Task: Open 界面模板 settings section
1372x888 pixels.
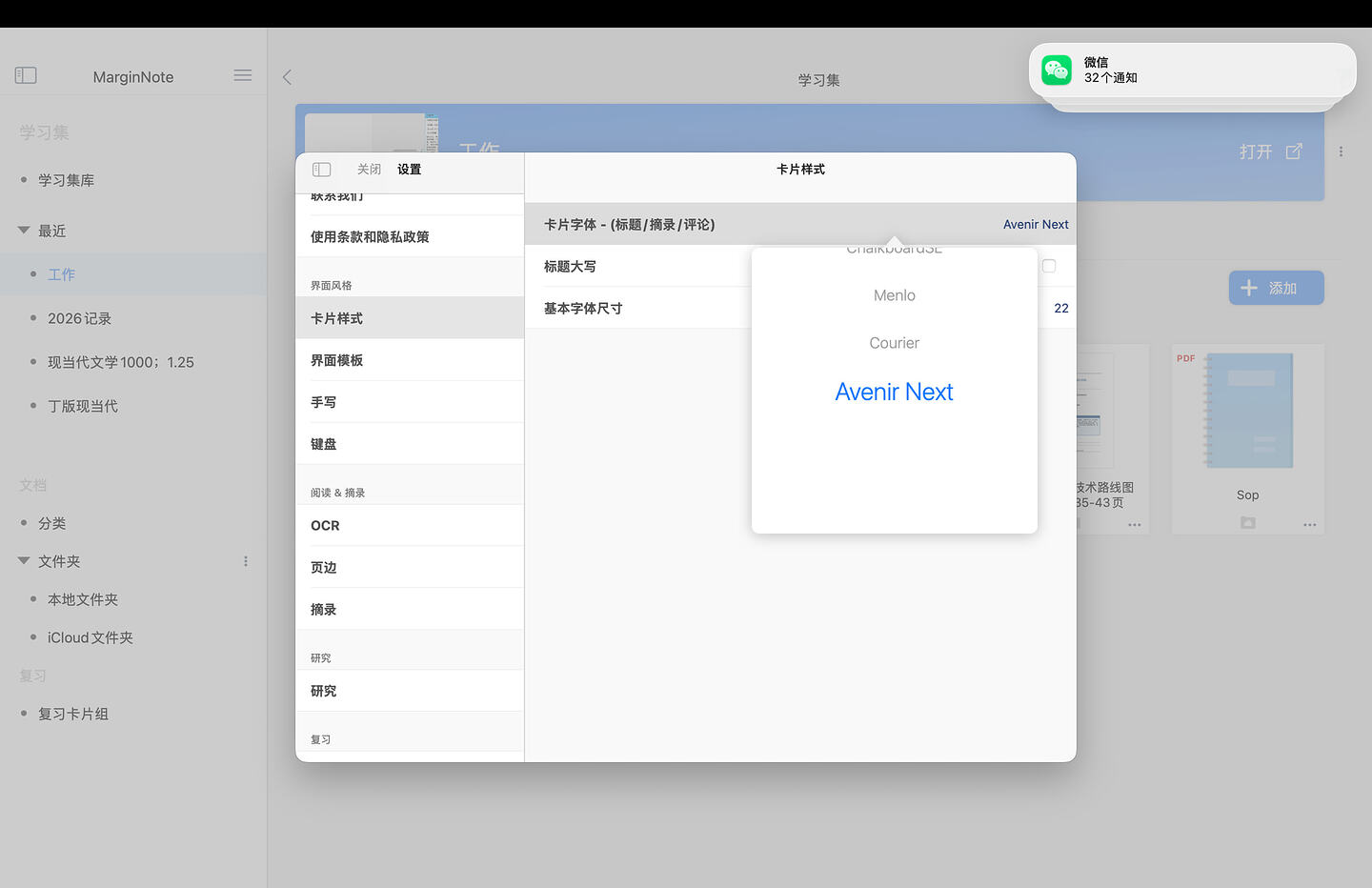Action: 410,360
